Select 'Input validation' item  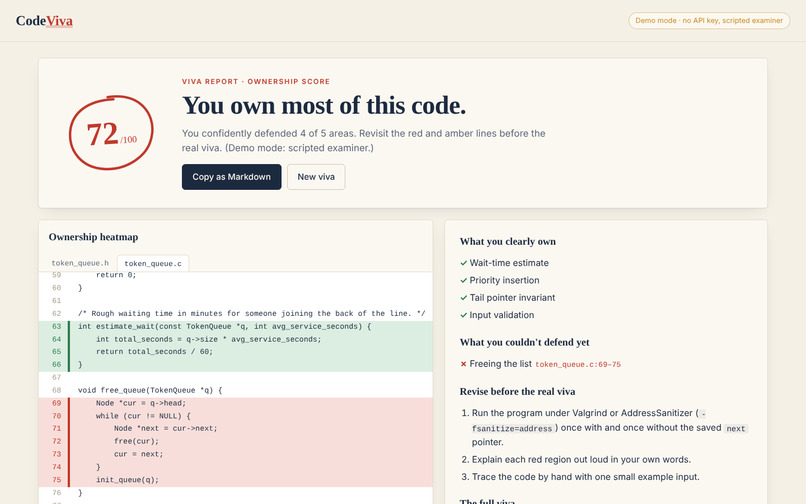pyautogui.click(x=502, y=315)
